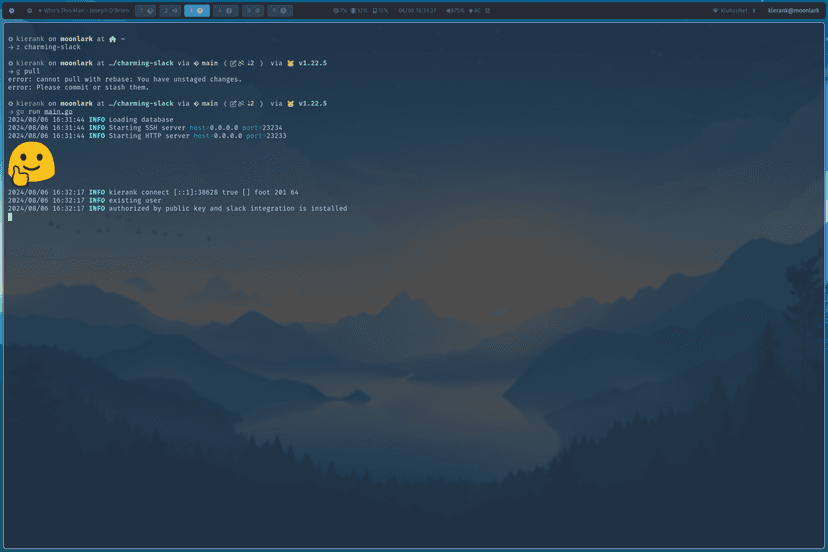828x552 pixels.
Task: Click the memory usage 32% indicator
Action: (359, 10)
